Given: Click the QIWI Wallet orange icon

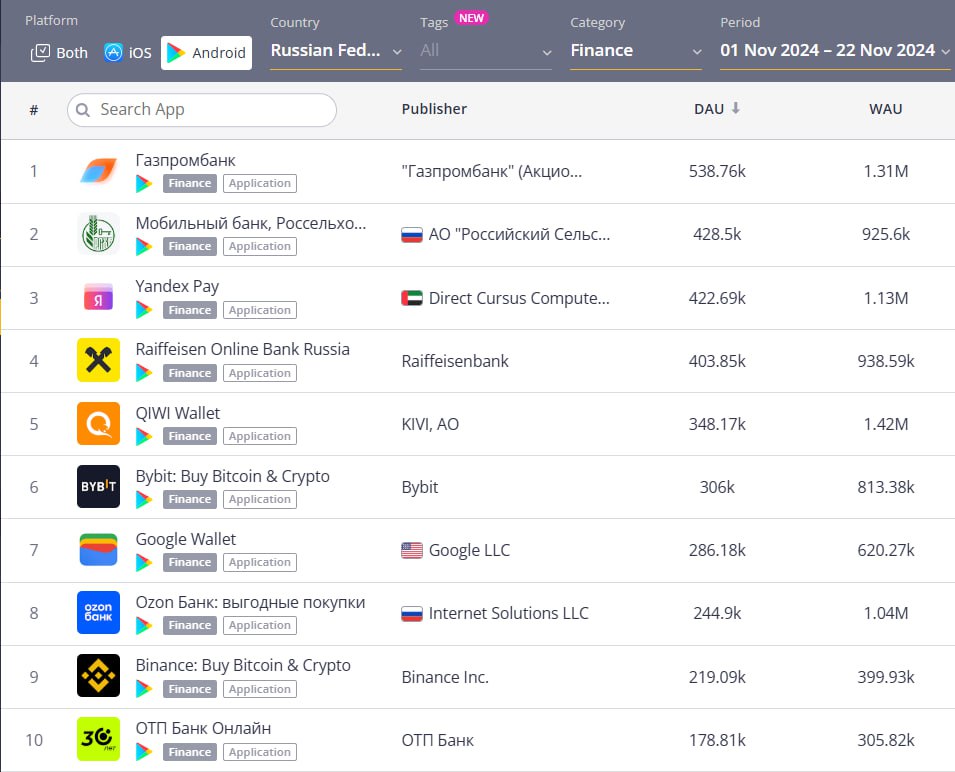Looking at the screenshot, I should (98, 424).
